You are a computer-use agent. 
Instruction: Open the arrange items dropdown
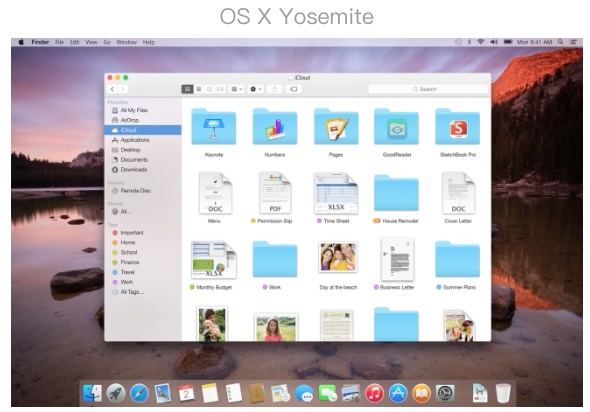coord(237,89)
